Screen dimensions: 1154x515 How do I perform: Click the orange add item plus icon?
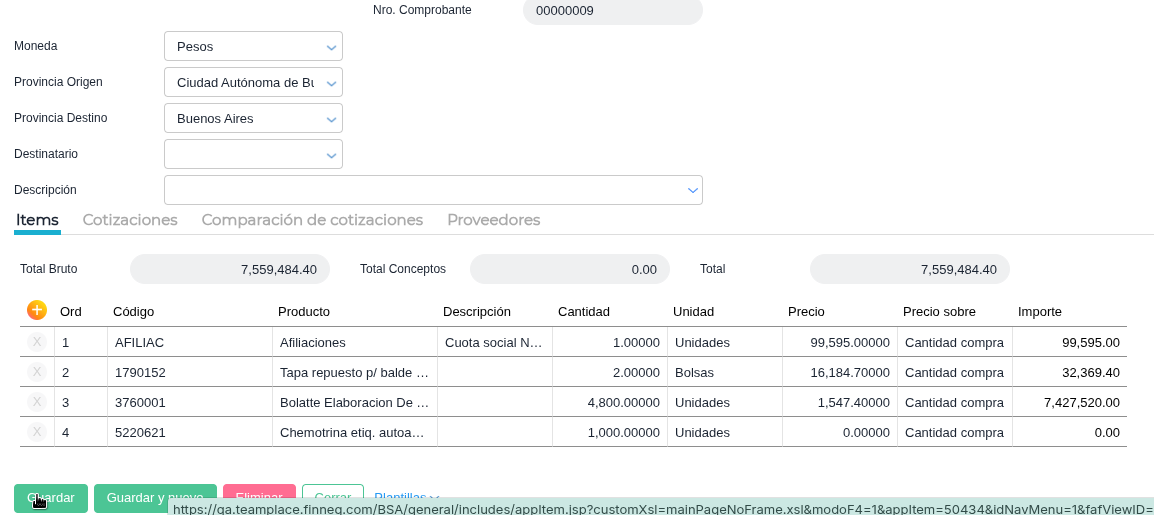pos(37,310)
